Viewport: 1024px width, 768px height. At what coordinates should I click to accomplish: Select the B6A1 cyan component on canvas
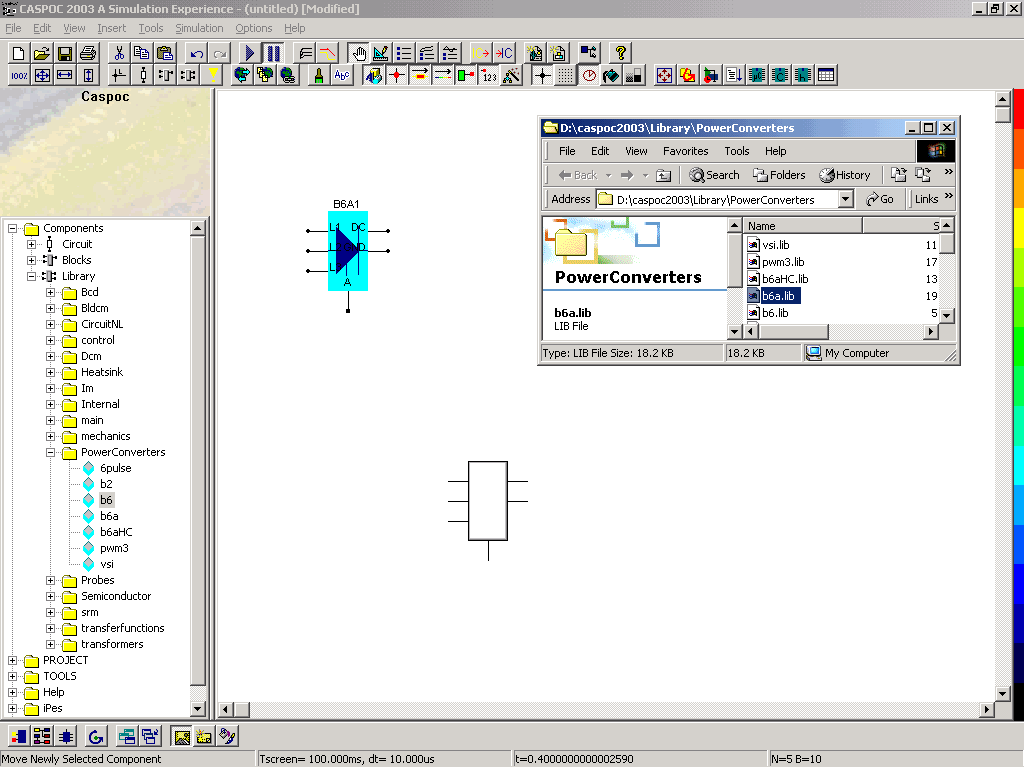pyautogui.click(x=348, y=251)
